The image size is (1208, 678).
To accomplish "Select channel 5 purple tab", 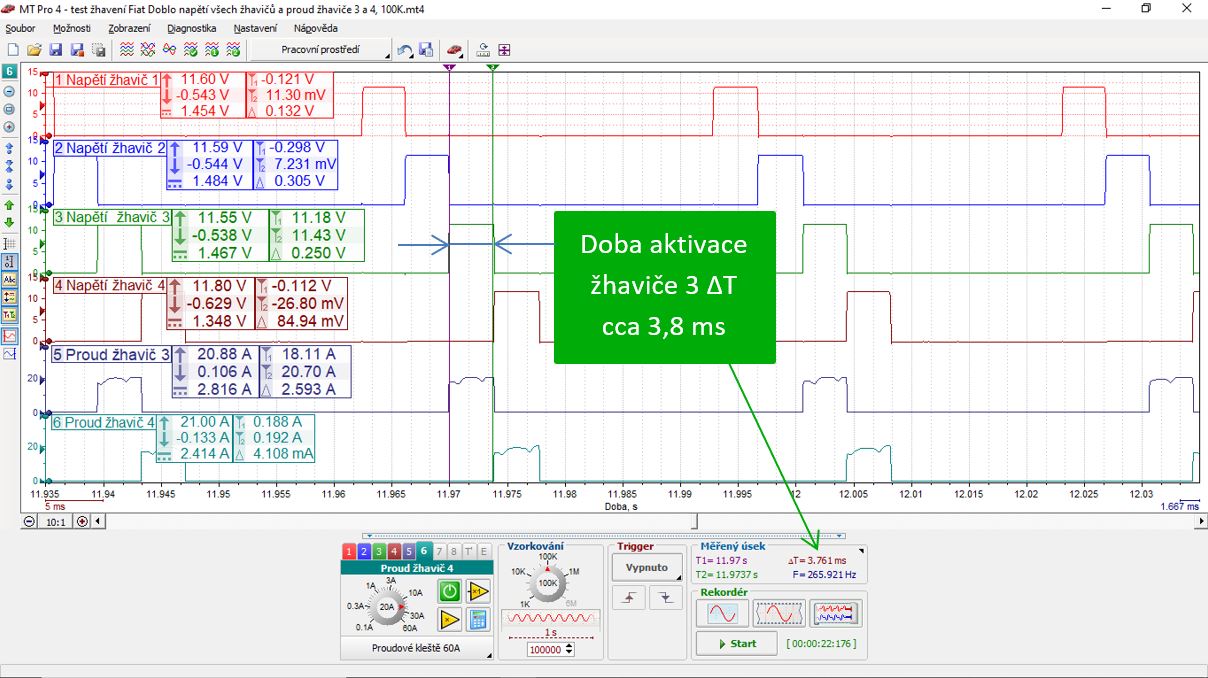I will click(408, 551).
